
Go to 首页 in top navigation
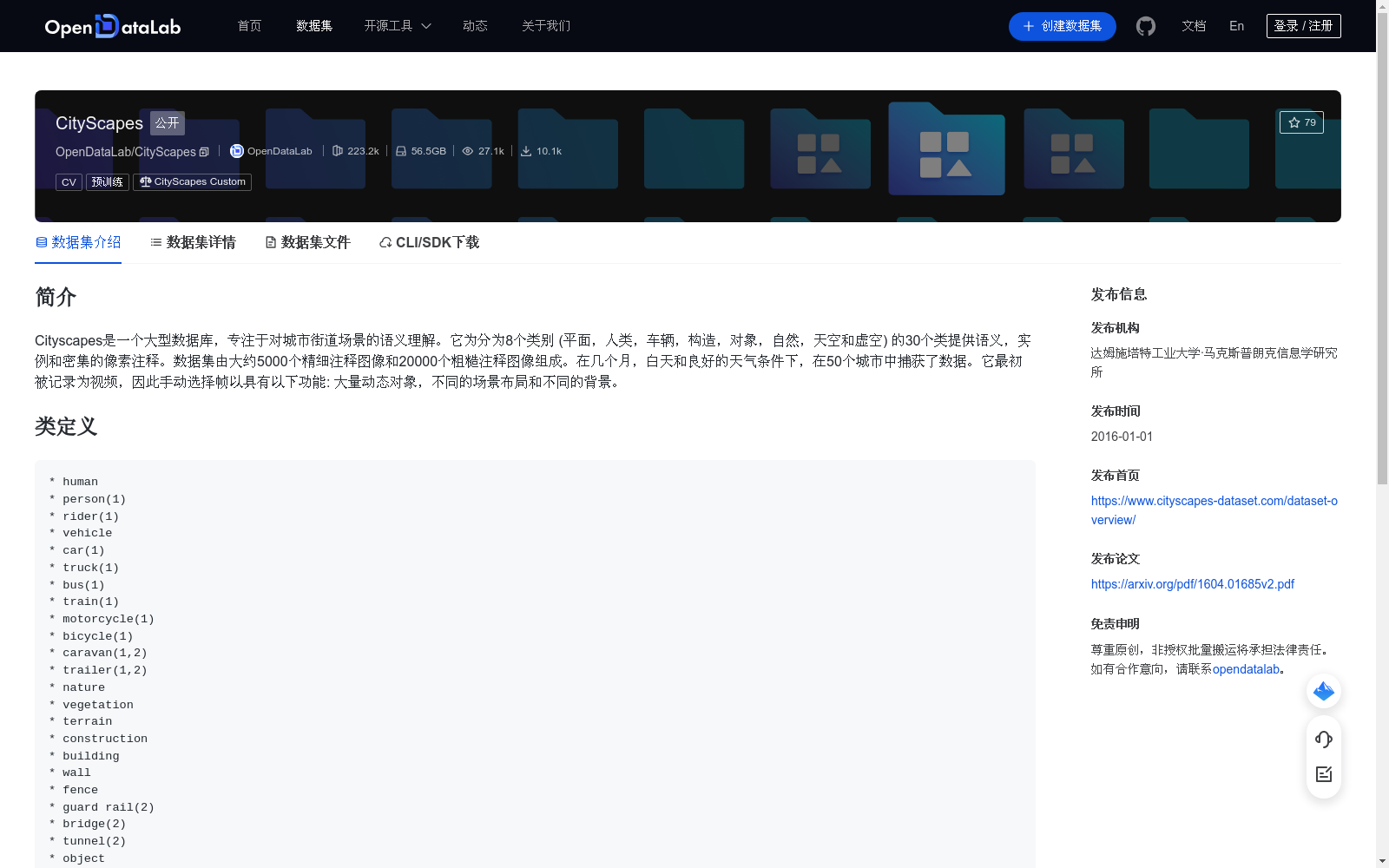tap(249, 26)
